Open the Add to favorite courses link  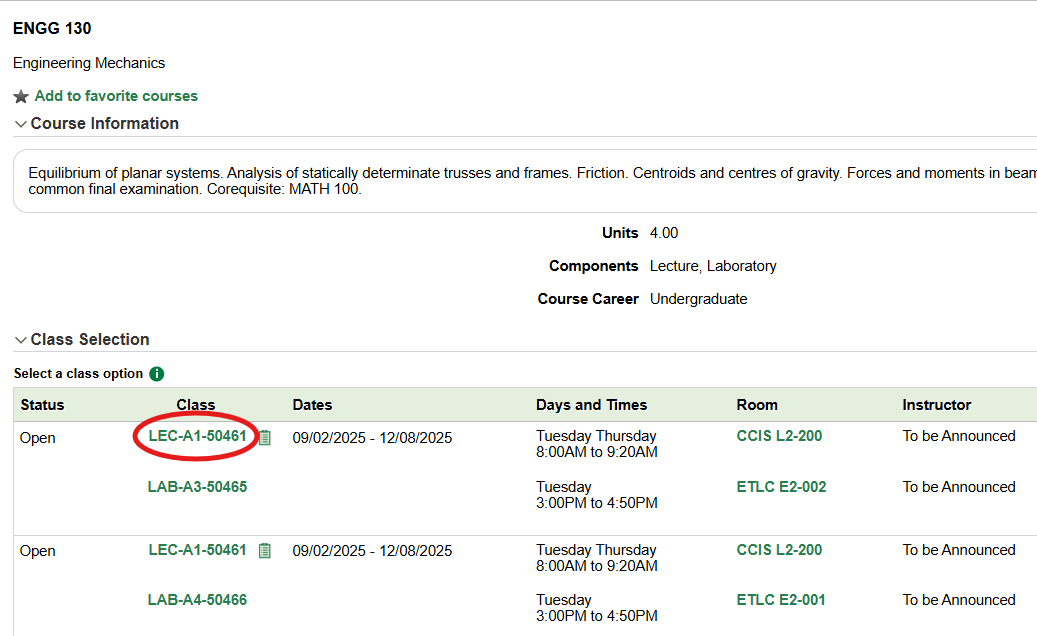pyautogui.click(x=116, y=95)
